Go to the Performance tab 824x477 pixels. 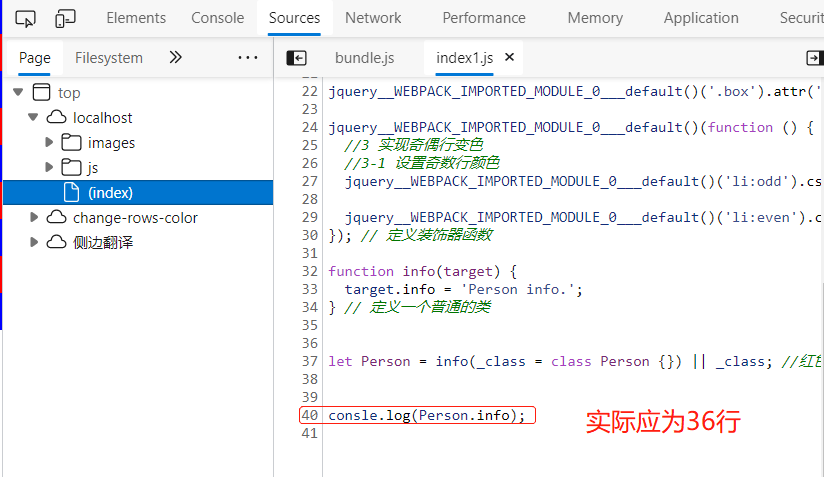click(484, 18)
